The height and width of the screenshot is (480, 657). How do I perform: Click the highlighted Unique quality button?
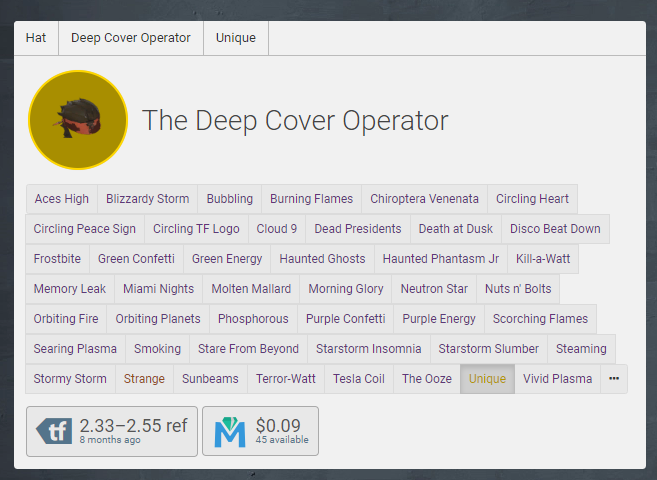pyautogui.click(x=487, y=379)
